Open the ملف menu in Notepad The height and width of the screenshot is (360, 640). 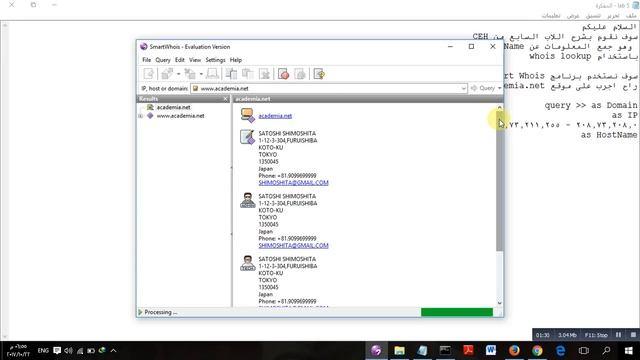pyautogui.click(x=631, y=16)
